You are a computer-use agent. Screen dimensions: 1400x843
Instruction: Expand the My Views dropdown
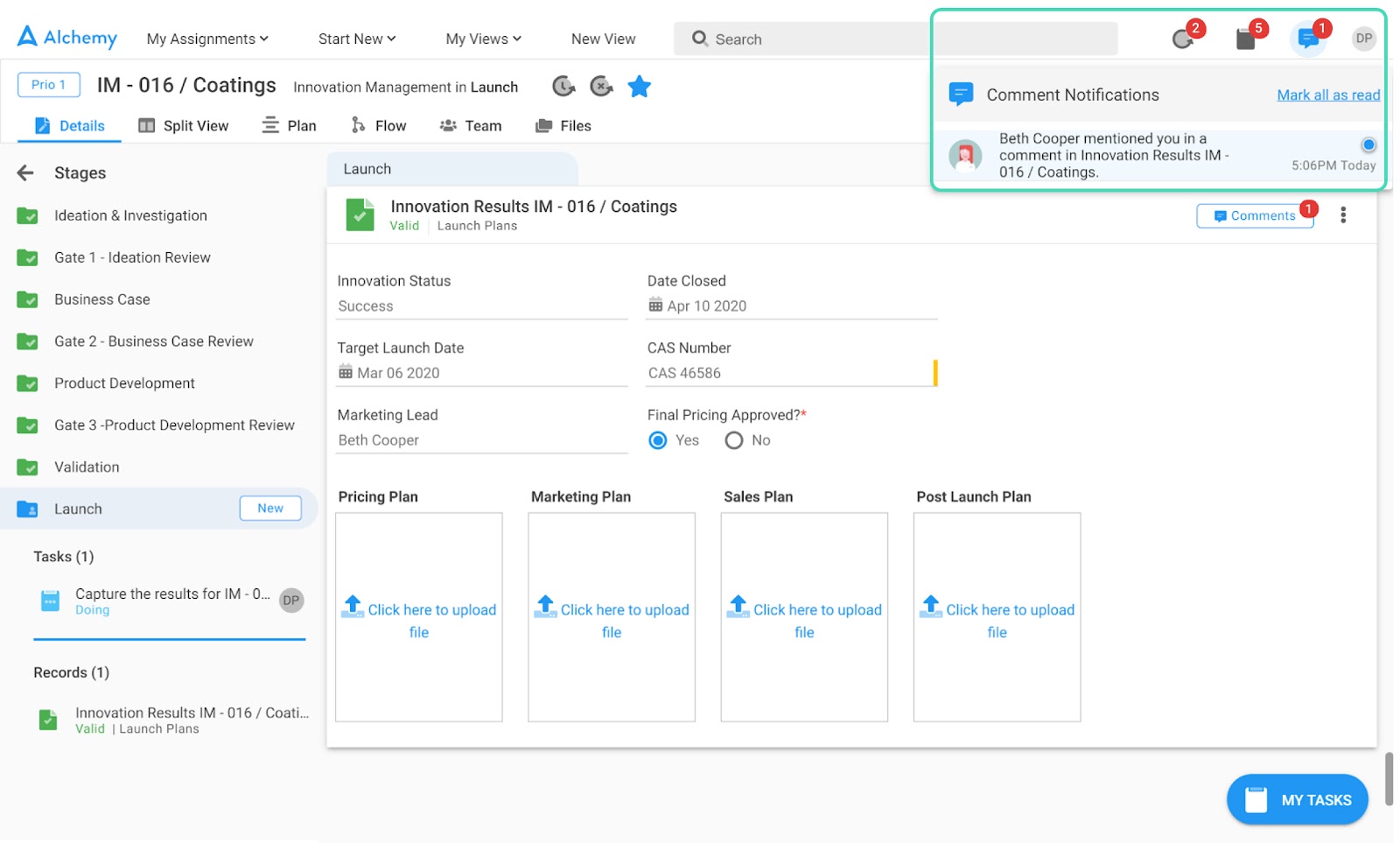point(483,39)
